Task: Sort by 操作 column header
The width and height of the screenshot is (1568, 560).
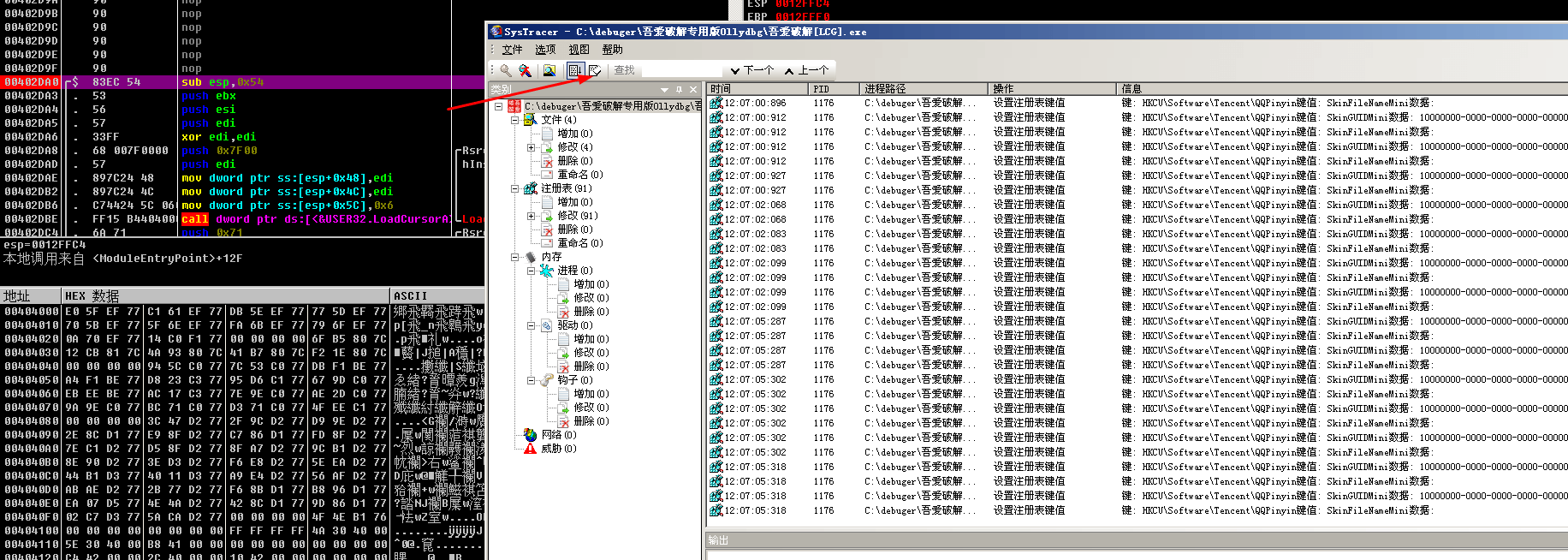Action: click(1053, 89)
